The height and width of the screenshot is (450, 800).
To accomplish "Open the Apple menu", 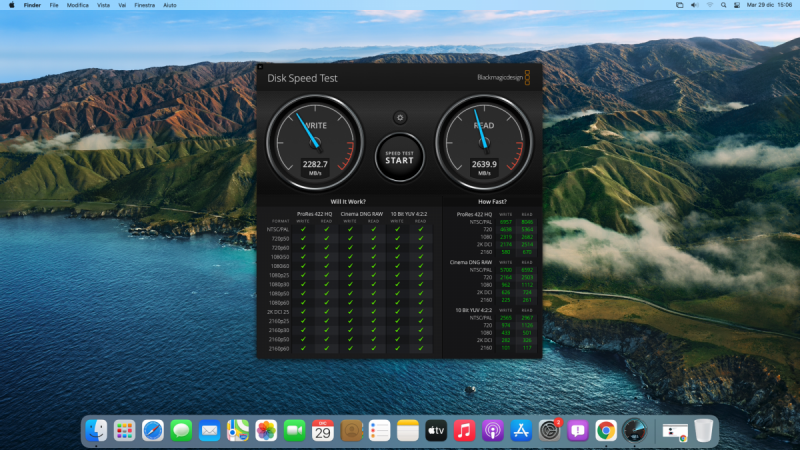I will click(x=12, y=5).
